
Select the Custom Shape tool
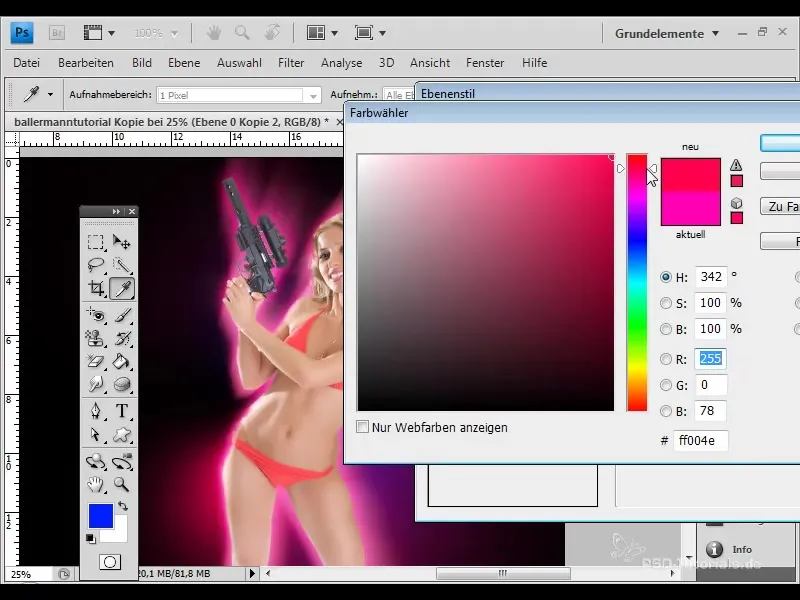[x=122, y=434]
